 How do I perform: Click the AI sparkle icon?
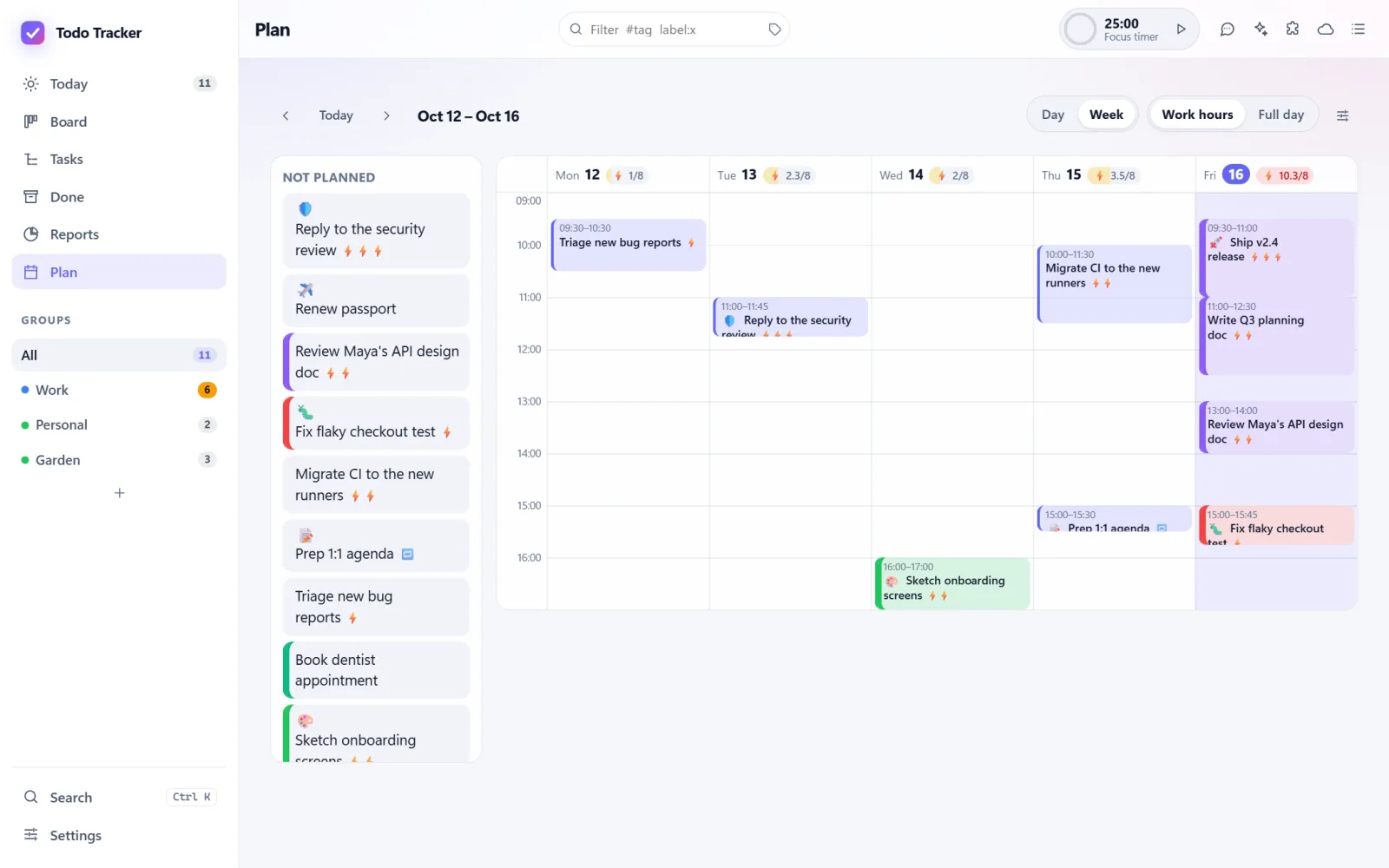pyautogui.click(x=1261, y=30)
